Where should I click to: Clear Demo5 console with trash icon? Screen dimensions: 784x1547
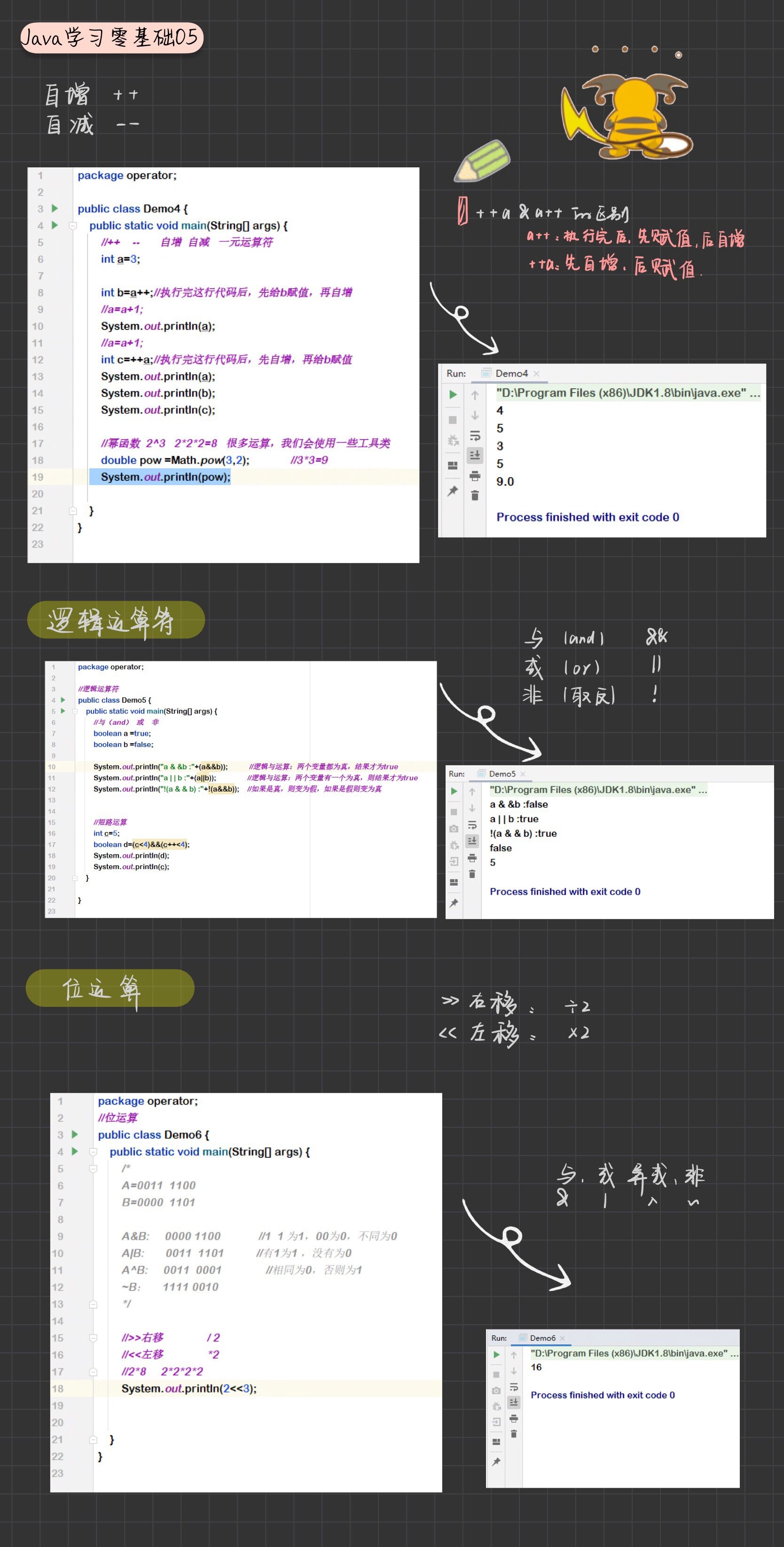tap(472, 874)
